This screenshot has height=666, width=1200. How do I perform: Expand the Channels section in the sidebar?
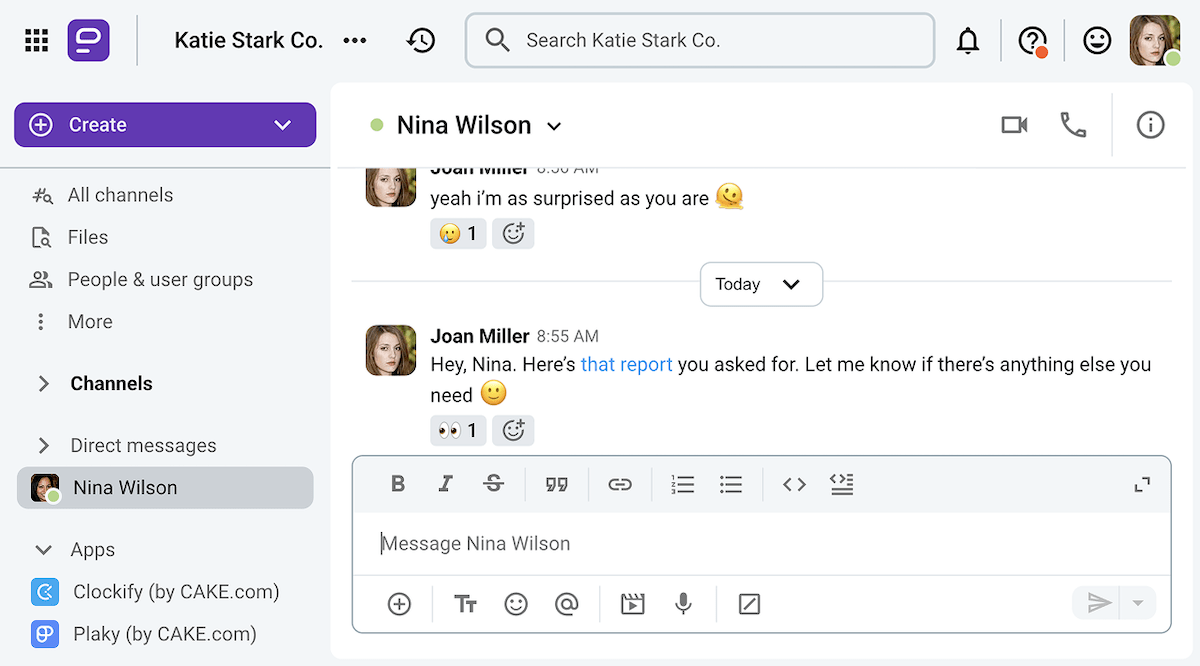42,383
